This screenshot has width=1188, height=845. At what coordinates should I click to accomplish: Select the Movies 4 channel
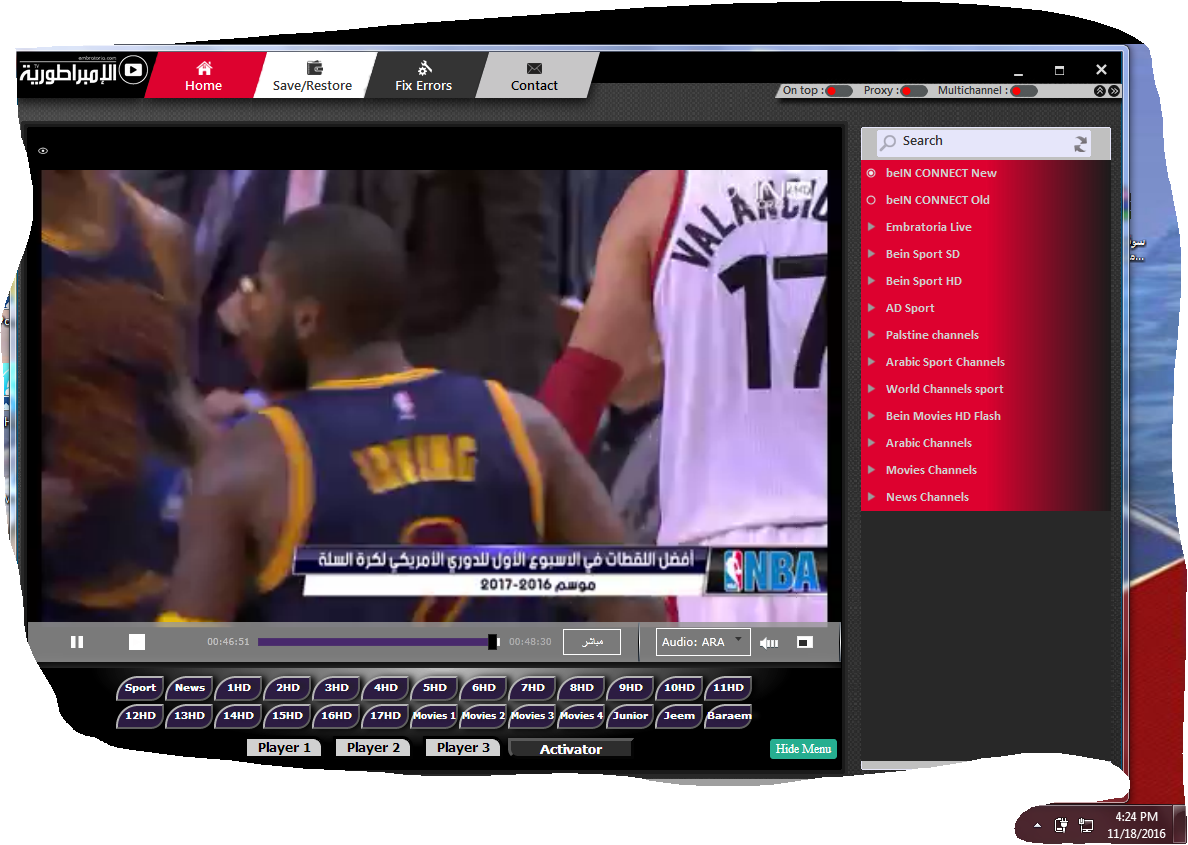pos(582,716)
